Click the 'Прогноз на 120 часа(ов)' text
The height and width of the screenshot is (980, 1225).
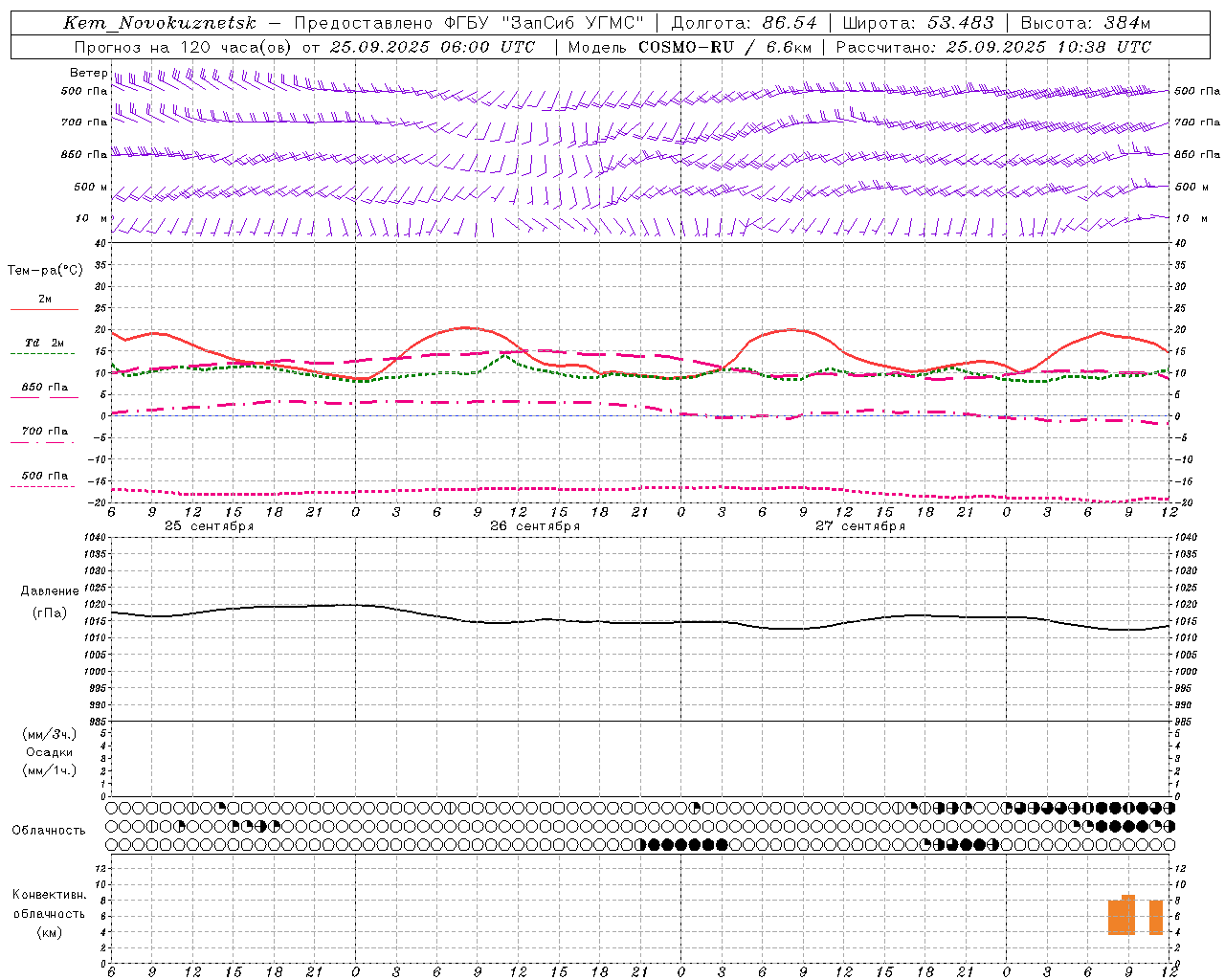tap(182, 47)
